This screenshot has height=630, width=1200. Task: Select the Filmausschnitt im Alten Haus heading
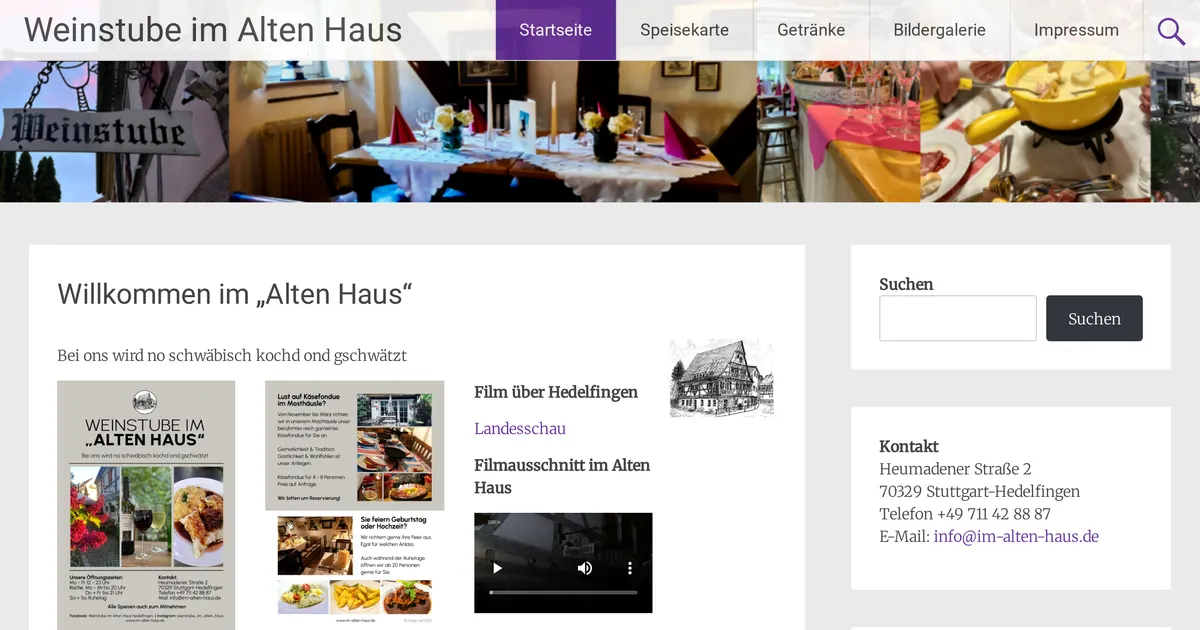562,476
